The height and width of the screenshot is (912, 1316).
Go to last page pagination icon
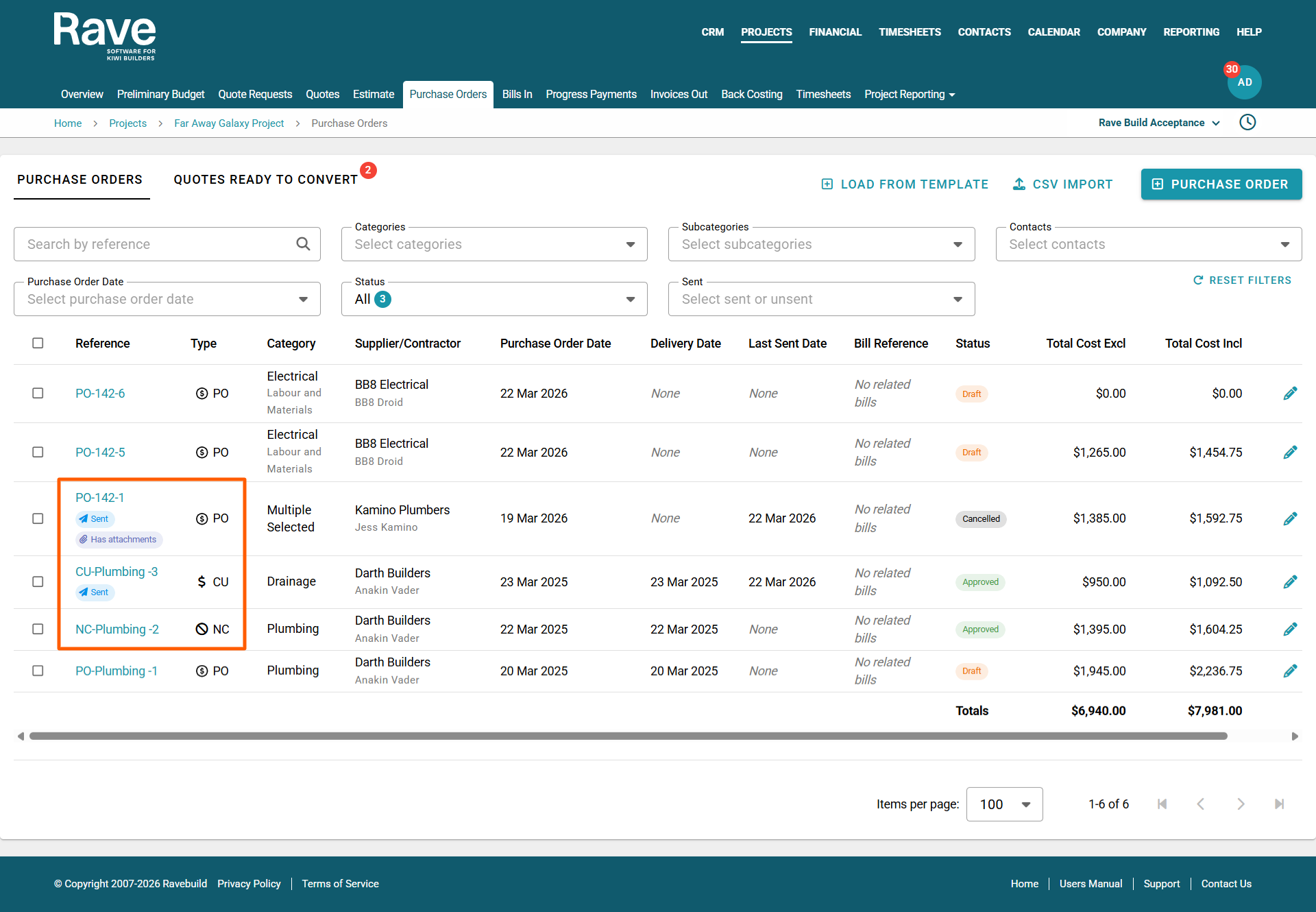[1279, 804]
